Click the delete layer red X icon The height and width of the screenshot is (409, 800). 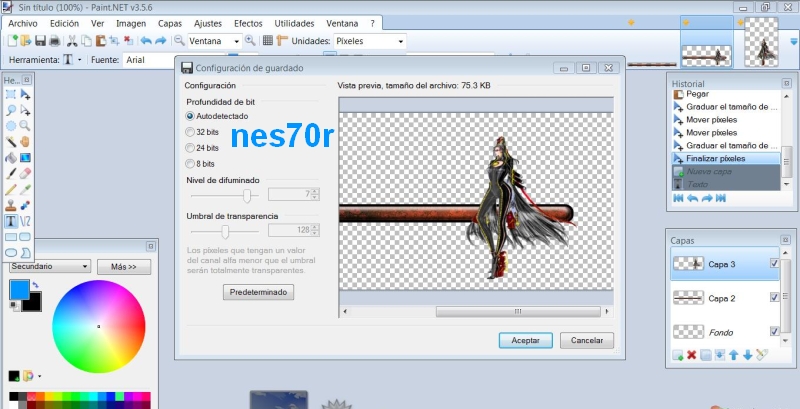691,355
